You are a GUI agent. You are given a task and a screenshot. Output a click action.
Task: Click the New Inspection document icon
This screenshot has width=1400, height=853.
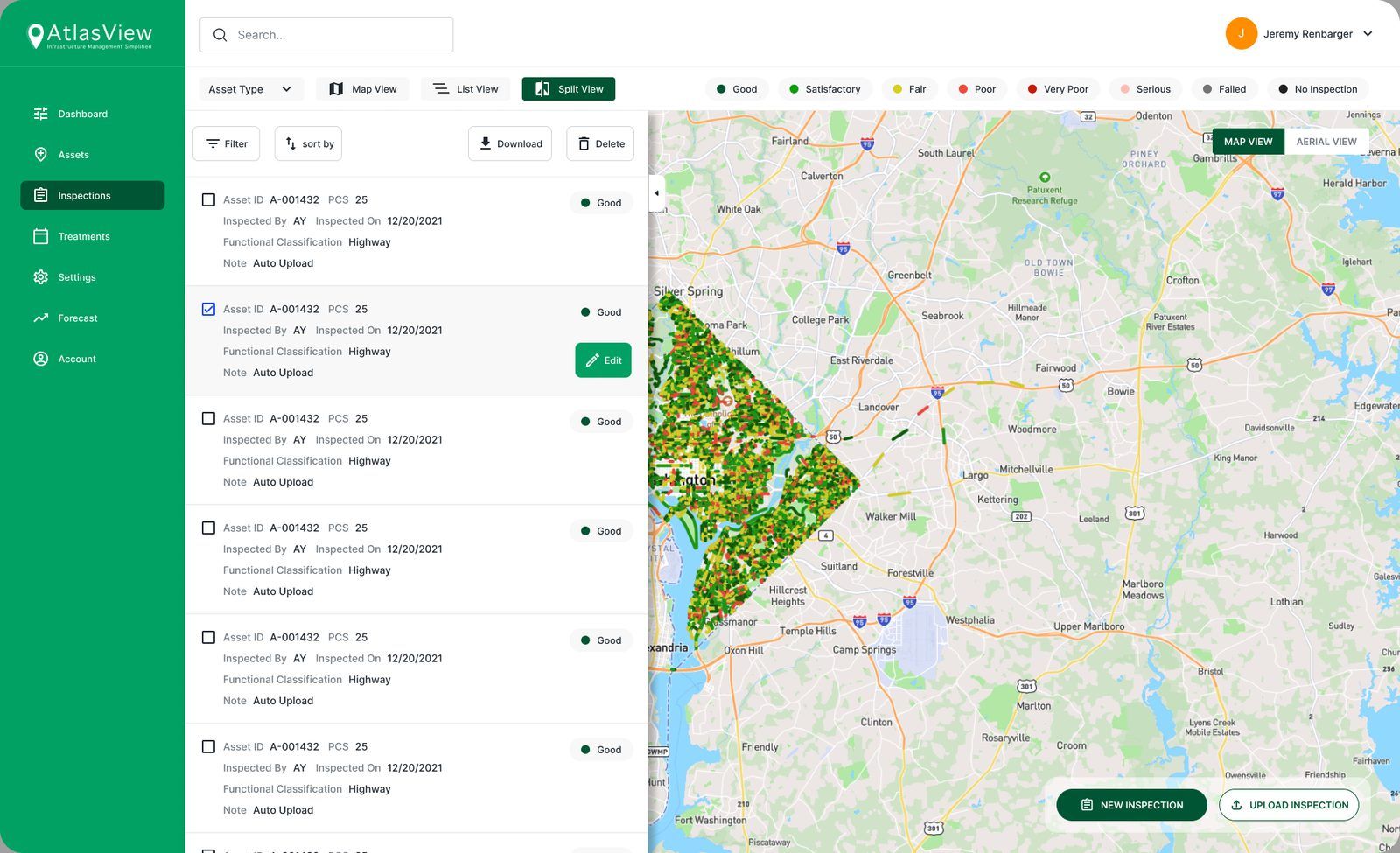click(x=1087, y=805)
